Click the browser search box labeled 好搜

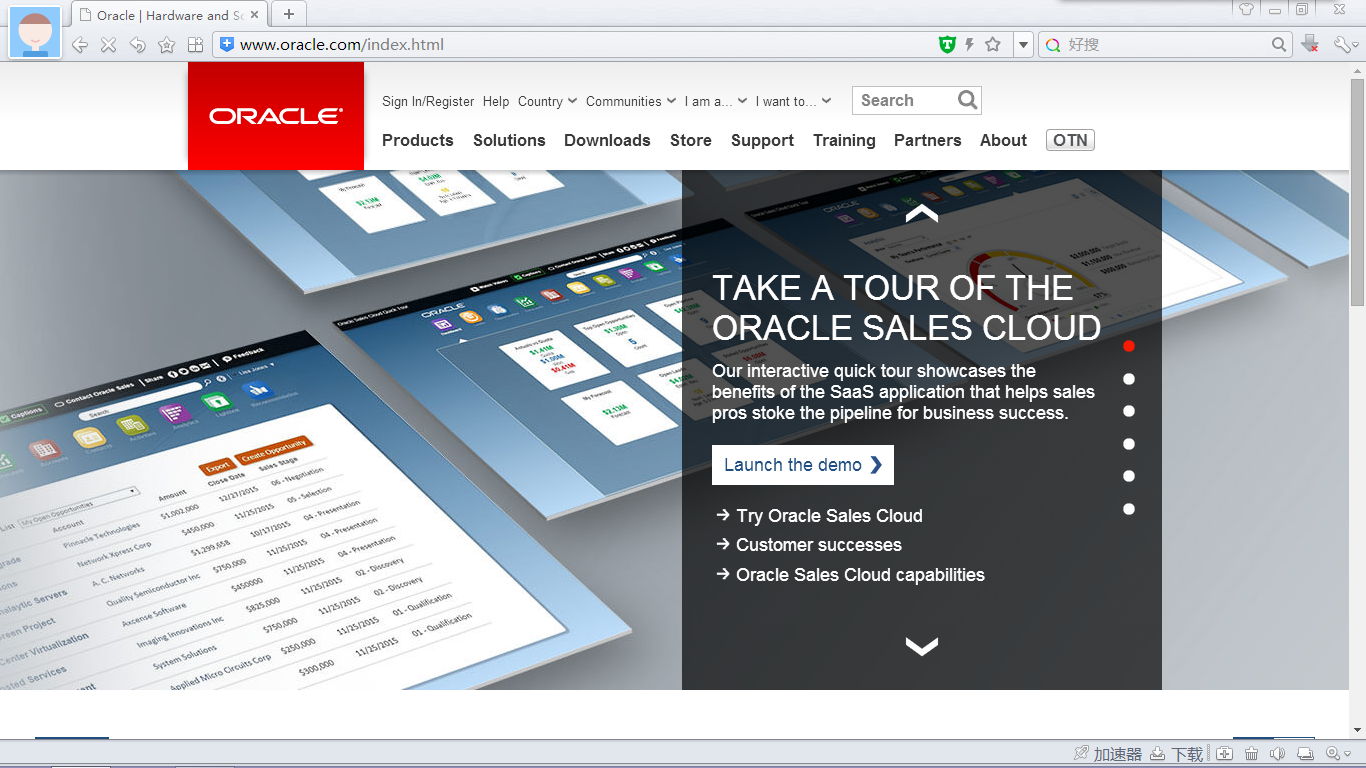click(1167, 44)
